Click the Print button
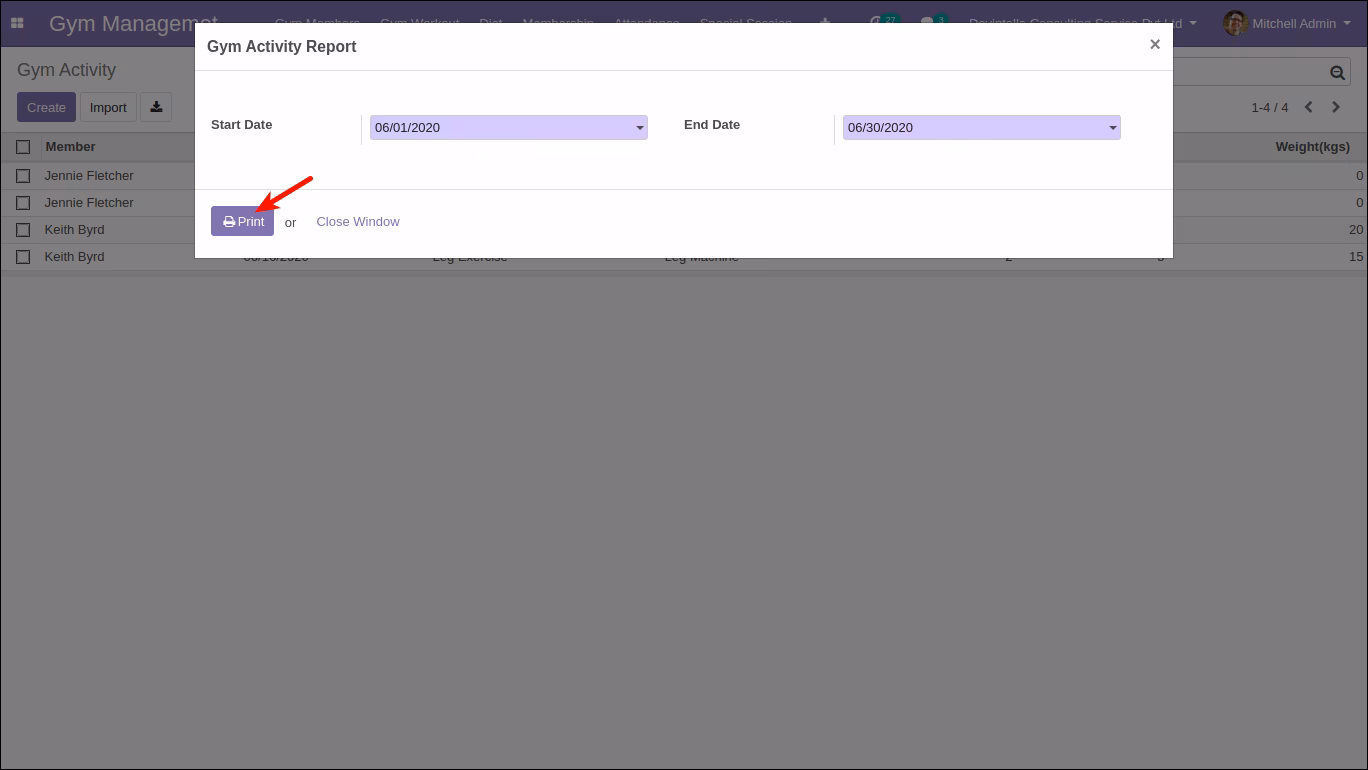The image size is (1368, 770). point(242,221)
